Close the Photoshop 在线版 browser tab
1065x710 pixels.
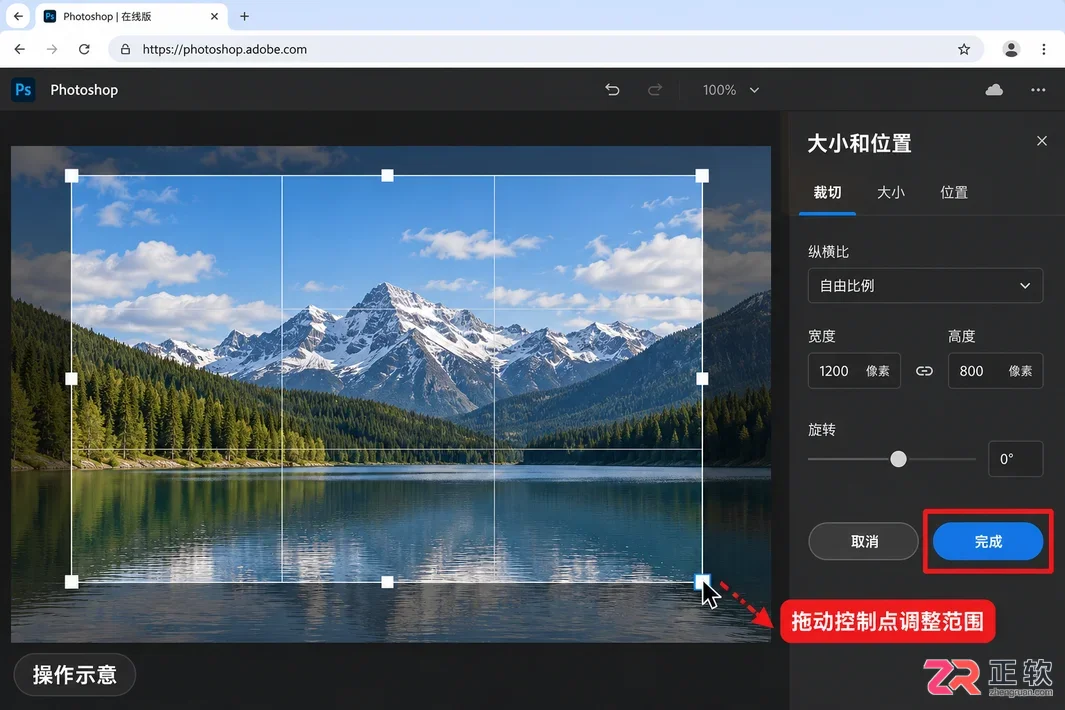tap(215, 16)
